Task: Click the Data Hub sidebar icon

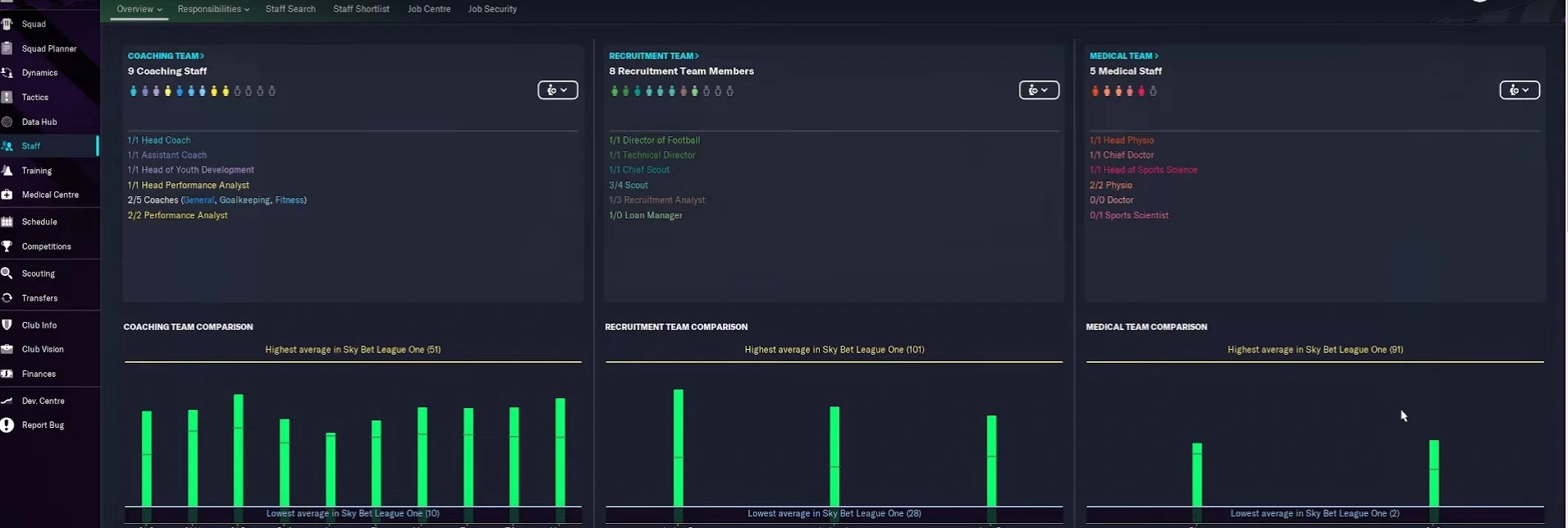Action: click(7, 122)
